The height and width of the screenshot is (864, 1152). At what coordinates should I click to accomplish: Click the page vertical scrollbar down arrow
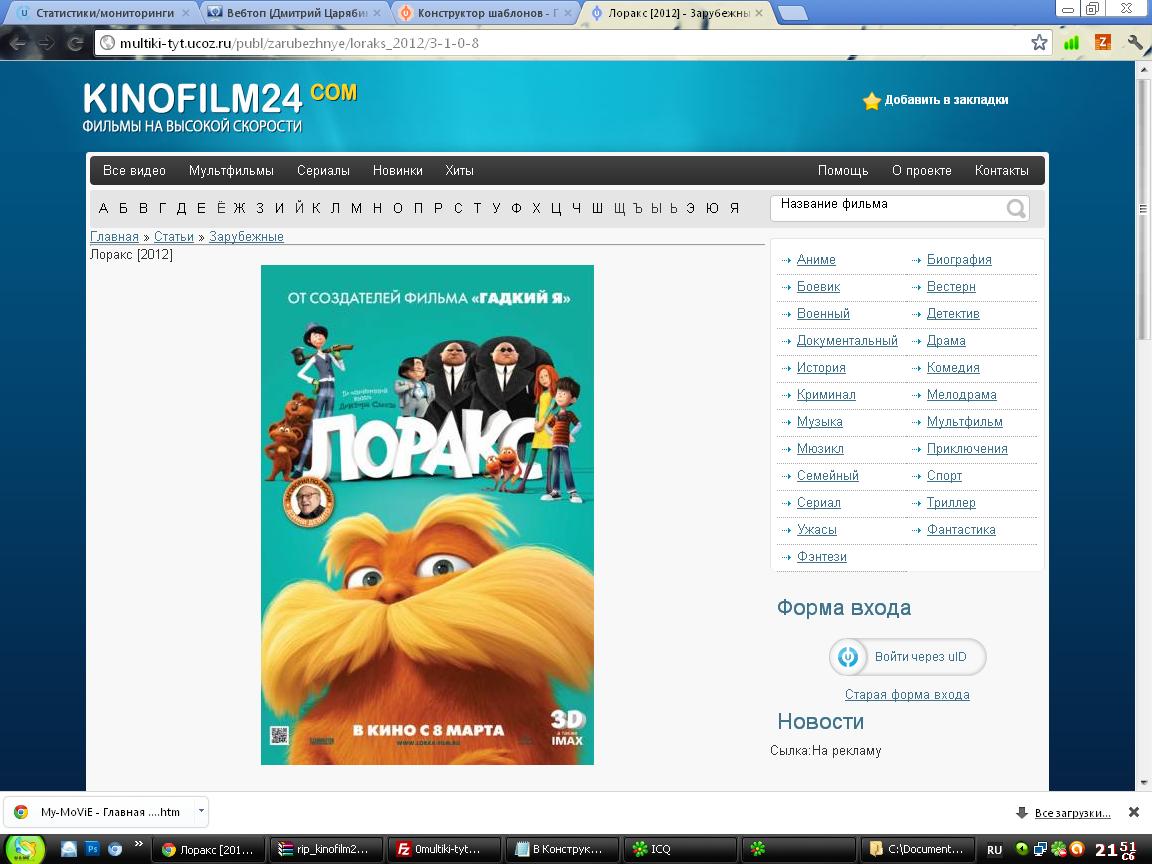[1143, 782]
